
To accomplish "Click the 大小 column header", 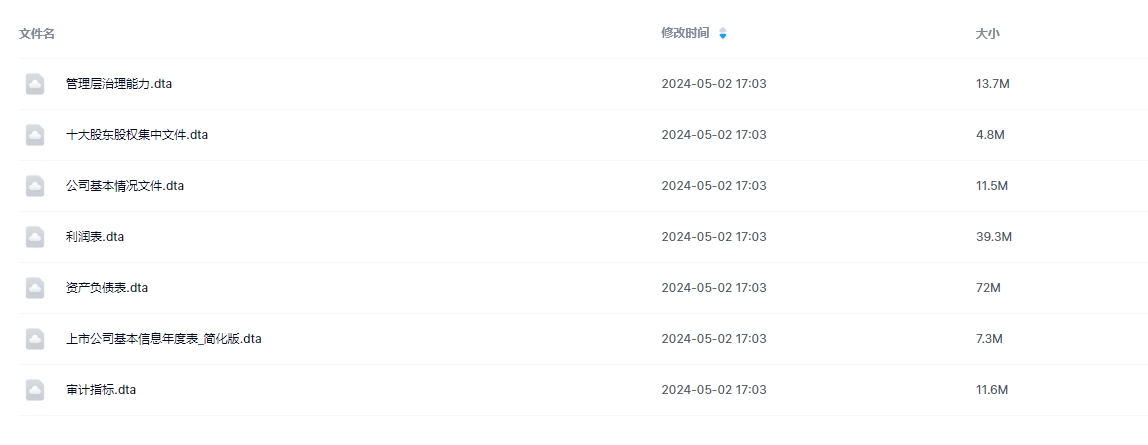I will 987,34.
